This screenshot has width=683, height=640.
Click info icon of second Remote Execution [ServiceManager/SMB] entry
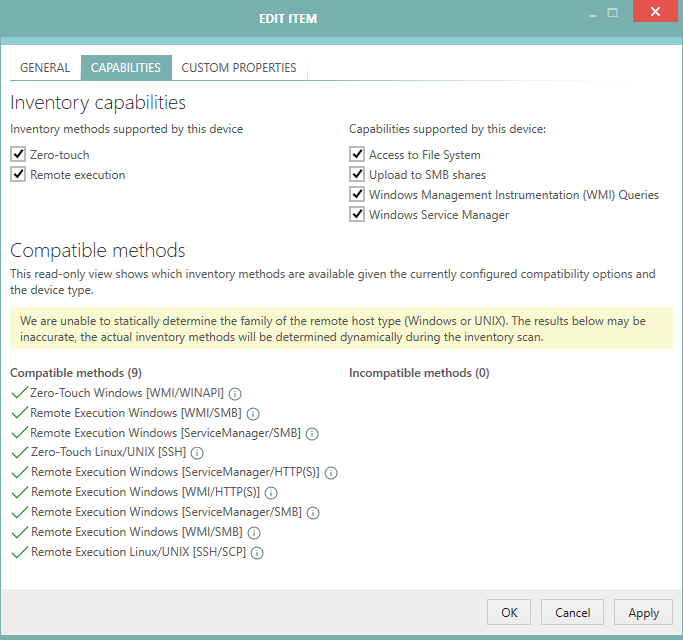(313, 513)
